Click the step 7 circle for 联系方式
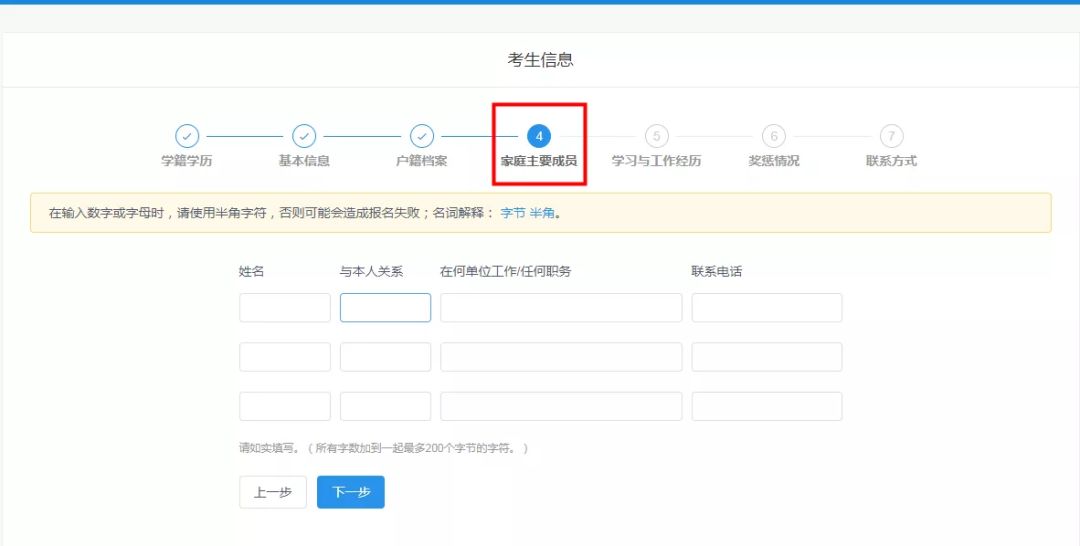 [891, 136]
